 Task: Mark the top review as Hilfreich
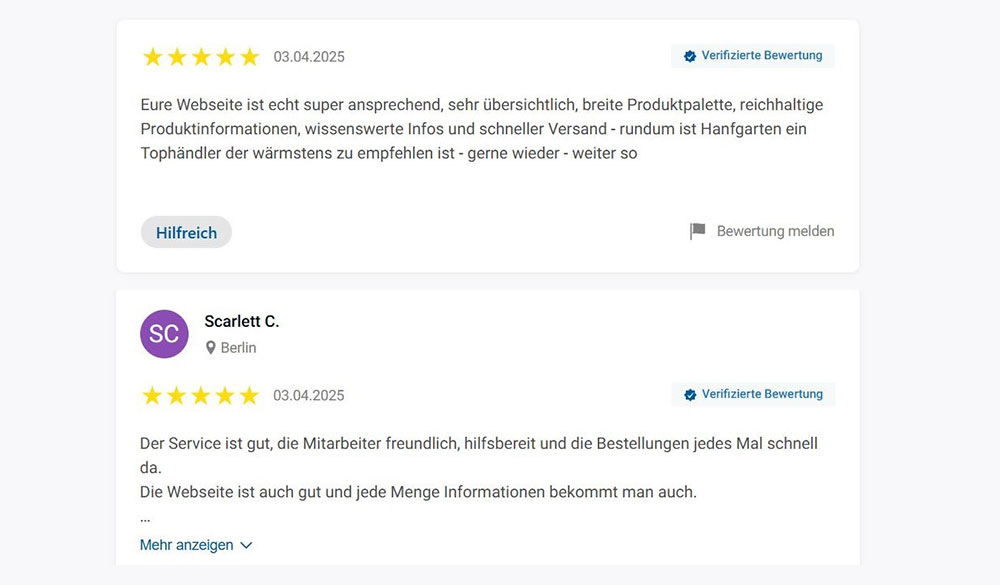click(186, 231)
